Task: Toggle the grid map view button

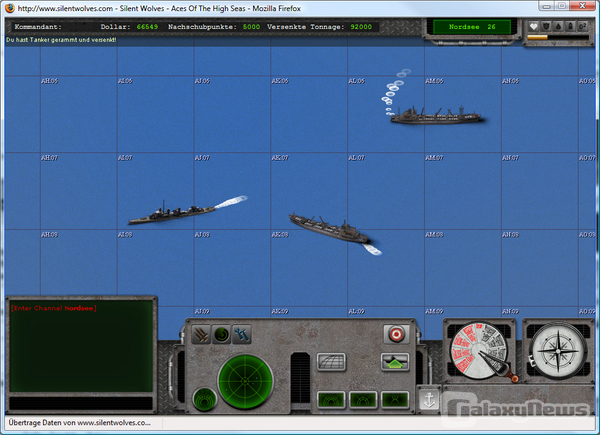Action: click(331, 361)
